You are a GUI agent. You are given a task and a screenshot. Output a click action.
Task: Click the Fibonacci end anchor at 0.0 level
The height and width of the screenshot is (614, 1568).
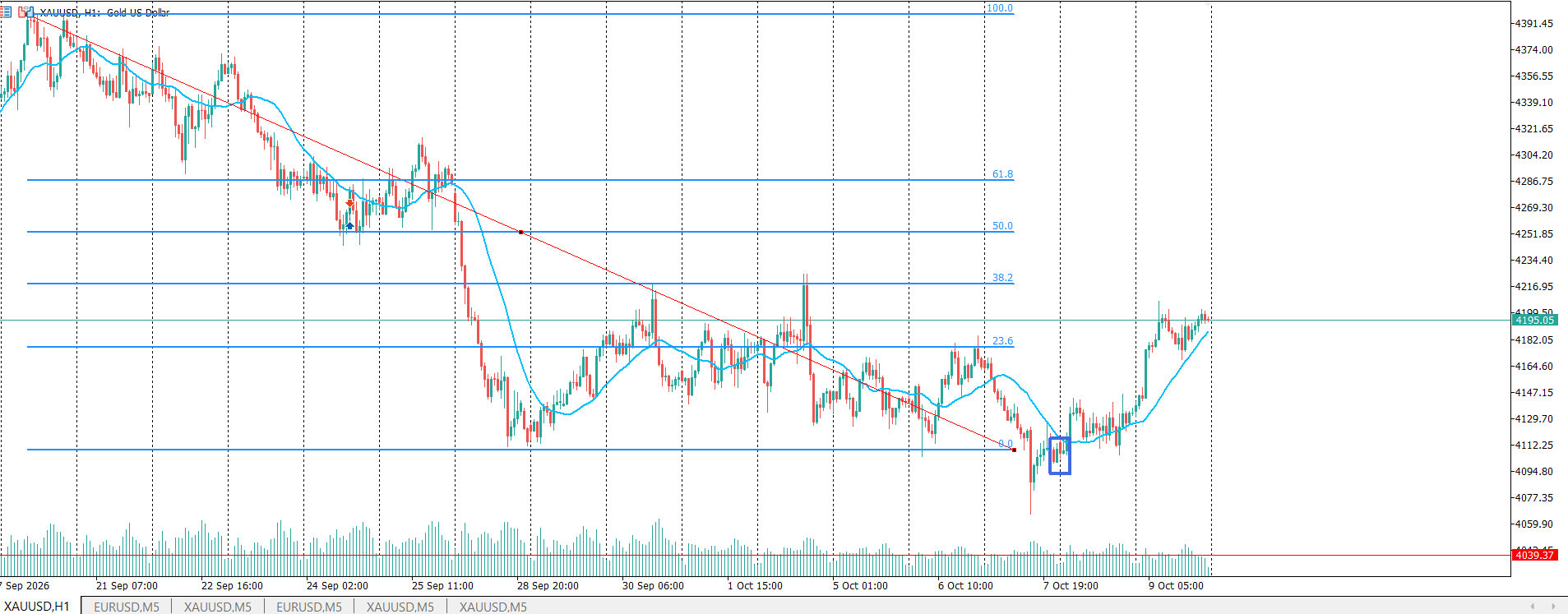1014,450
